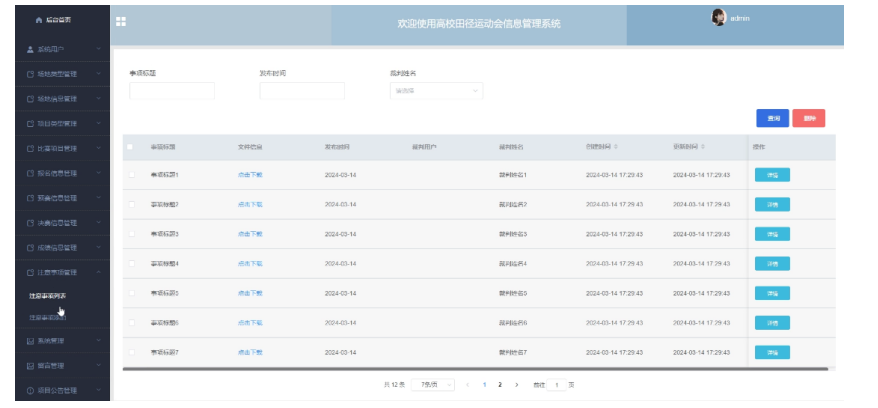Open 注意事项列表 submenu item

[48, 296]
